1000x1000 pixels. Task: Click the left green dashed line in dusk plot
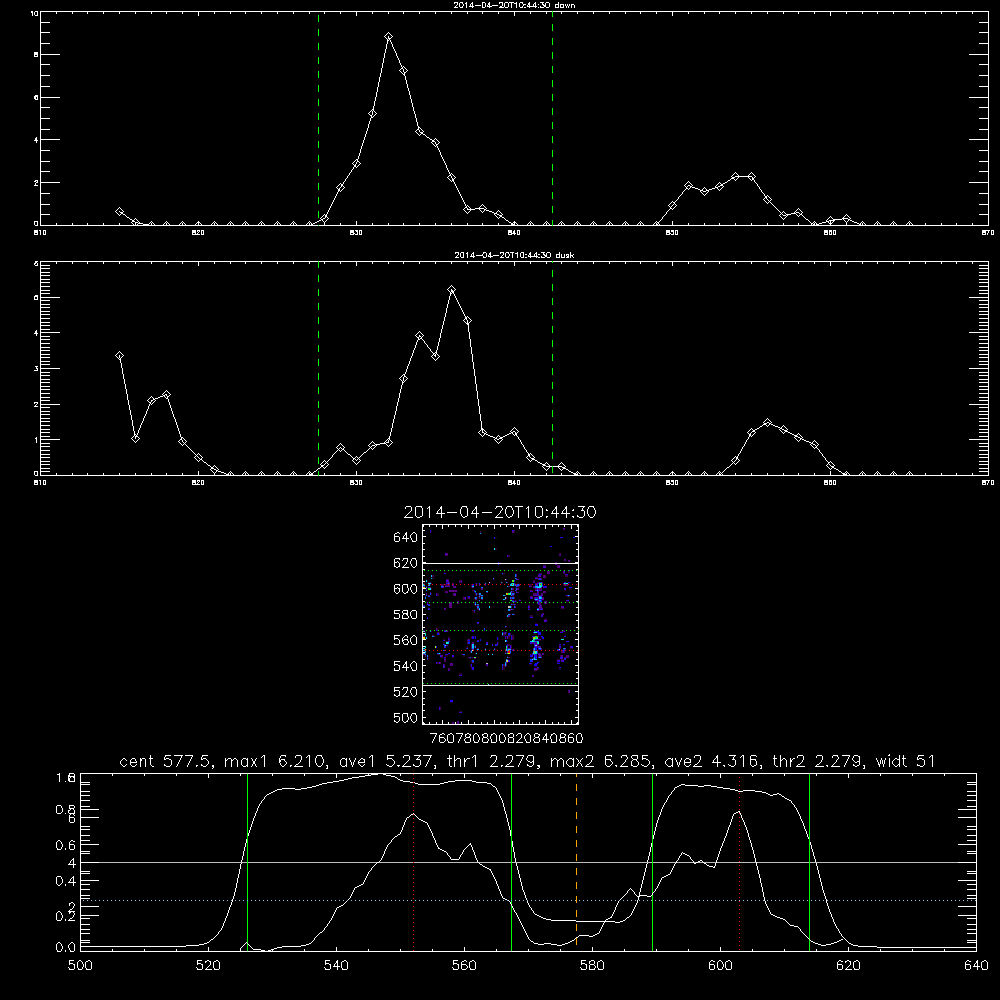[x=318, y=368]
